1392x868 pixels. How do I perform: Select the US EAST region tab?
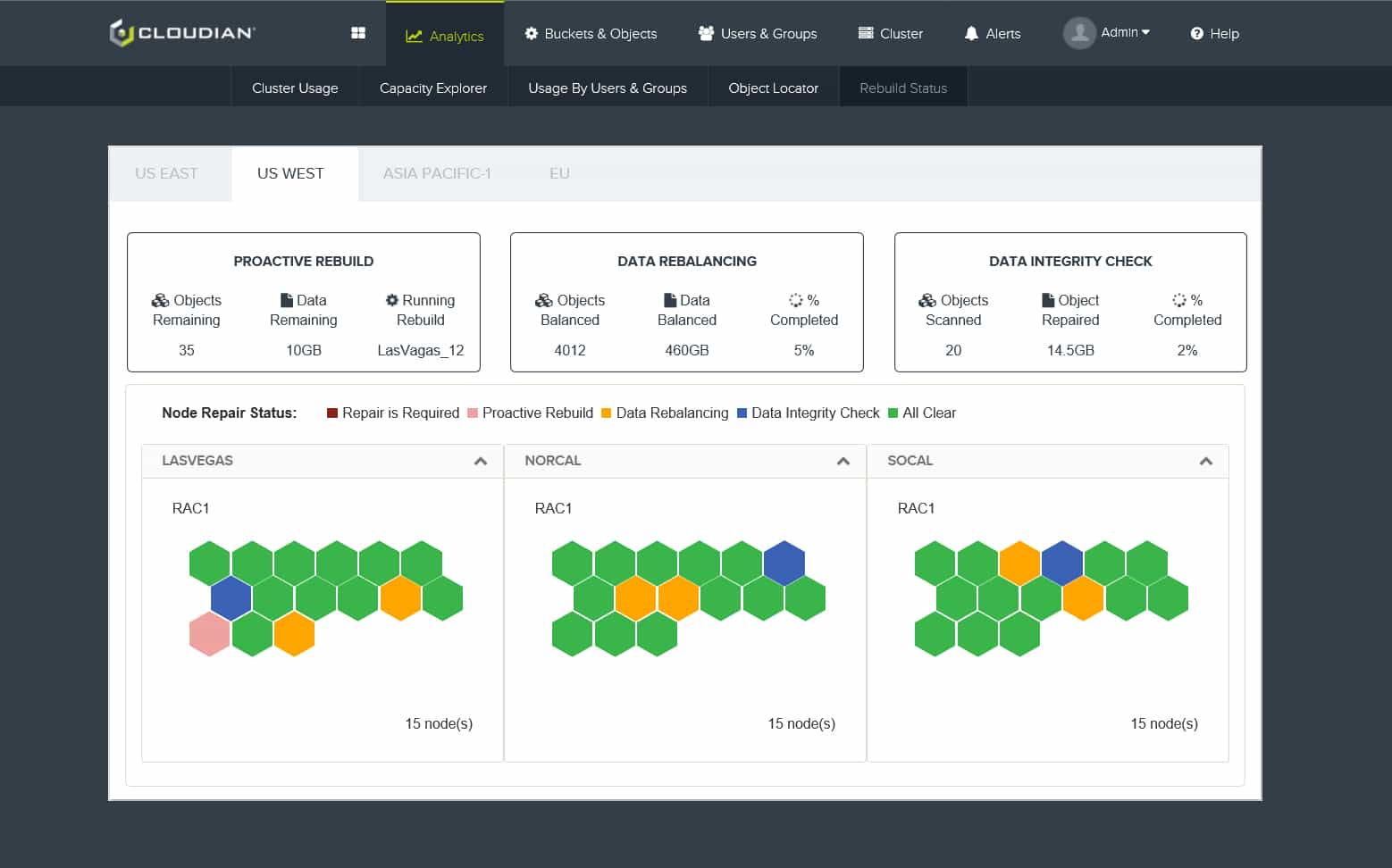166,173
